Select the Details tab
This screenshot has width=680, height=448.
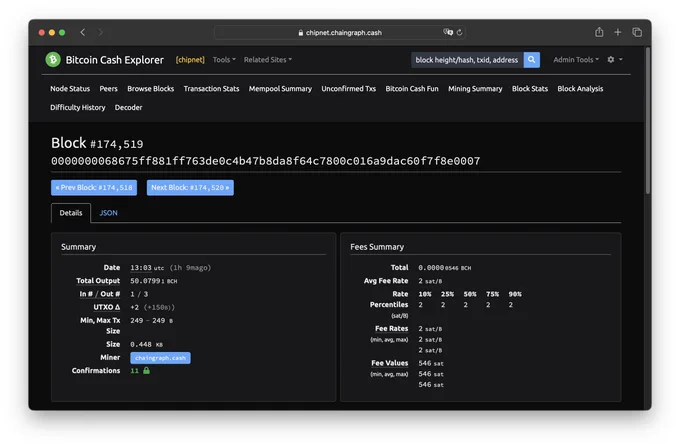(x=71, y=213)
